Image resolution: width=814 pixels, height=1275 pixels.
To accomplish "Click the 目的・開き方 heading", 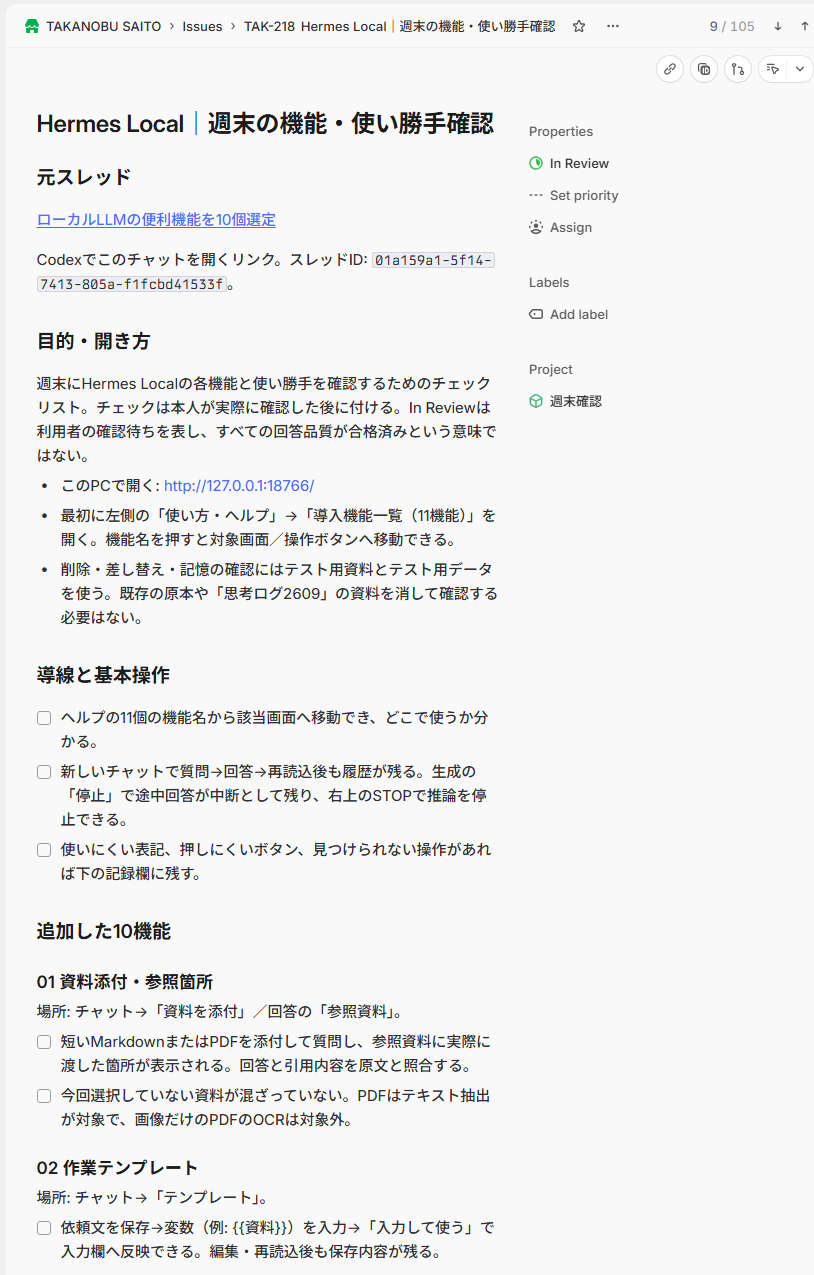I will click(94, 341).
